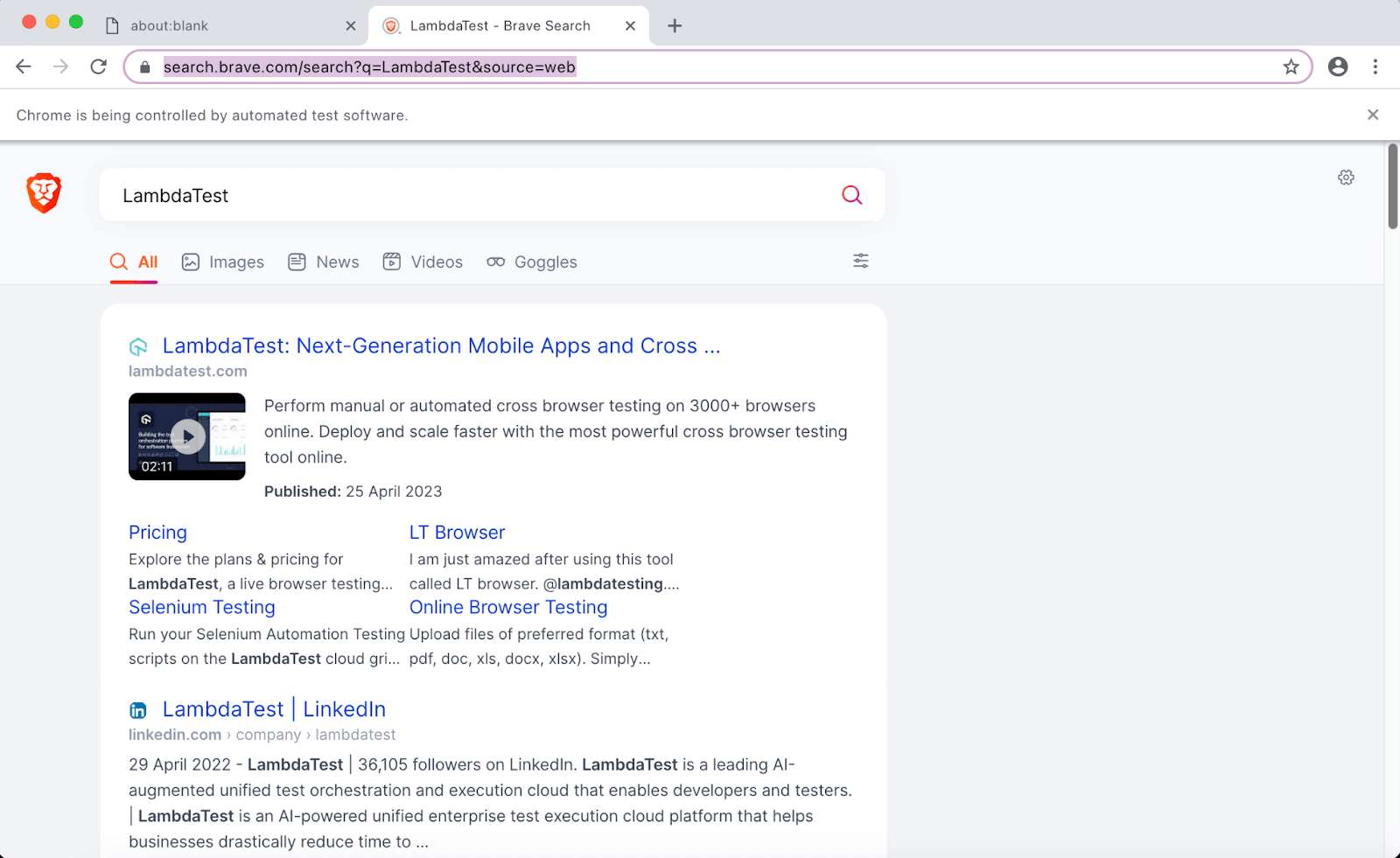Click the browser reload icon
Viewport: 1400px width, 858px height.
tap(99, 67)
